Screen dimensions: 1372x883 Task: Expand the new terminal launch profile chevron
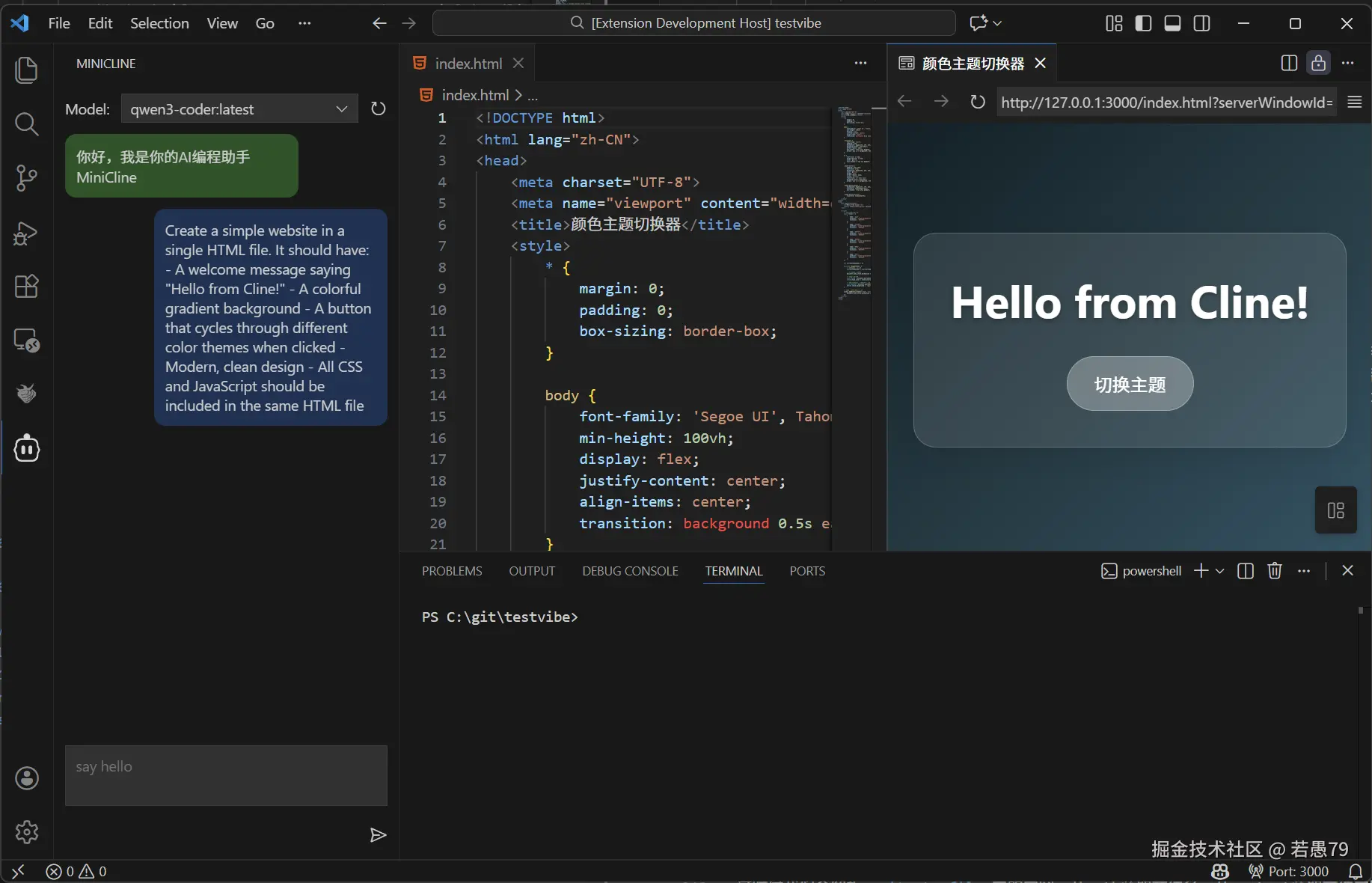[1220, 571]
